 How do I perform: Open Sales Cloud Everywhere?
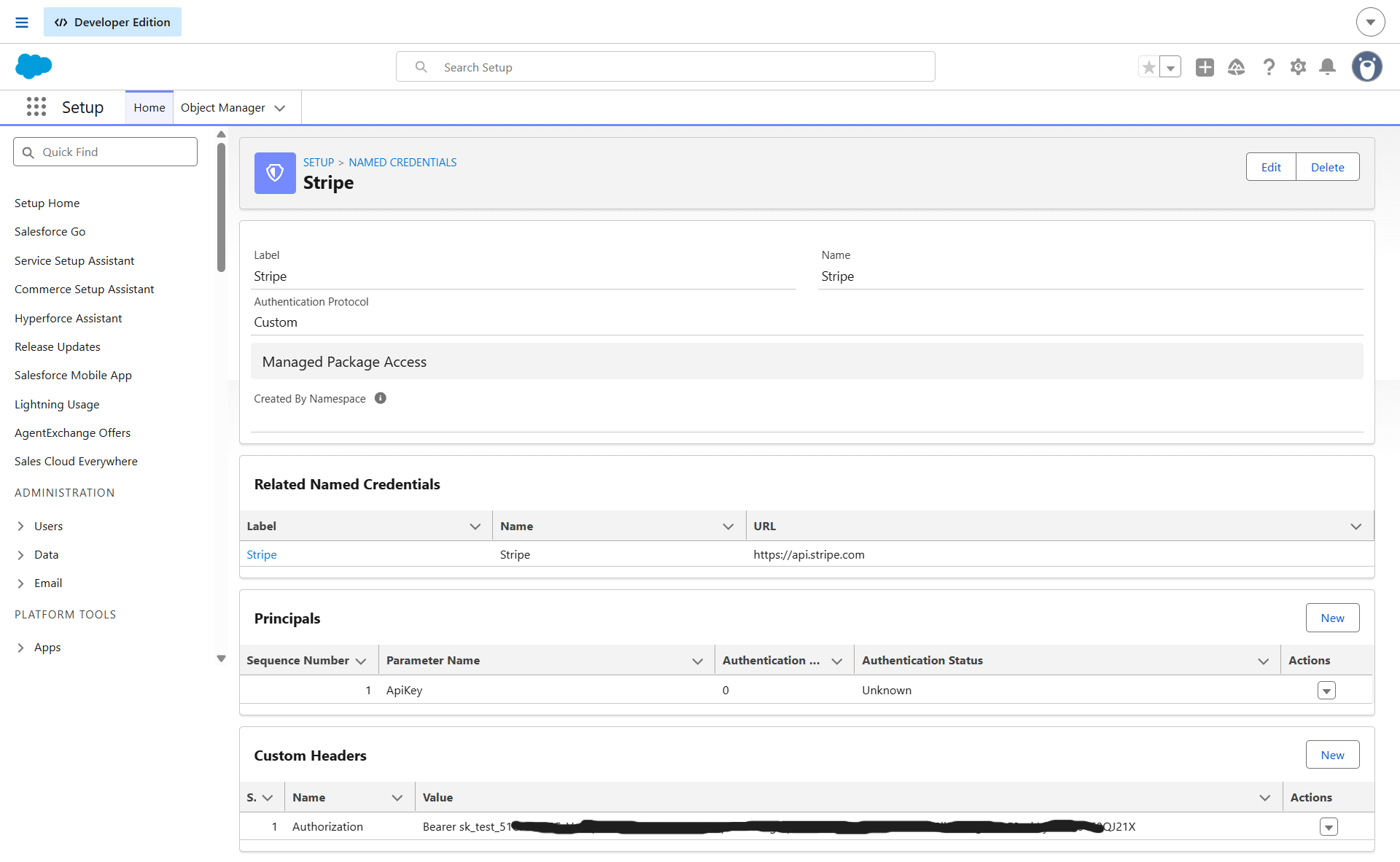pyautogui.click(x=76, y=461)
